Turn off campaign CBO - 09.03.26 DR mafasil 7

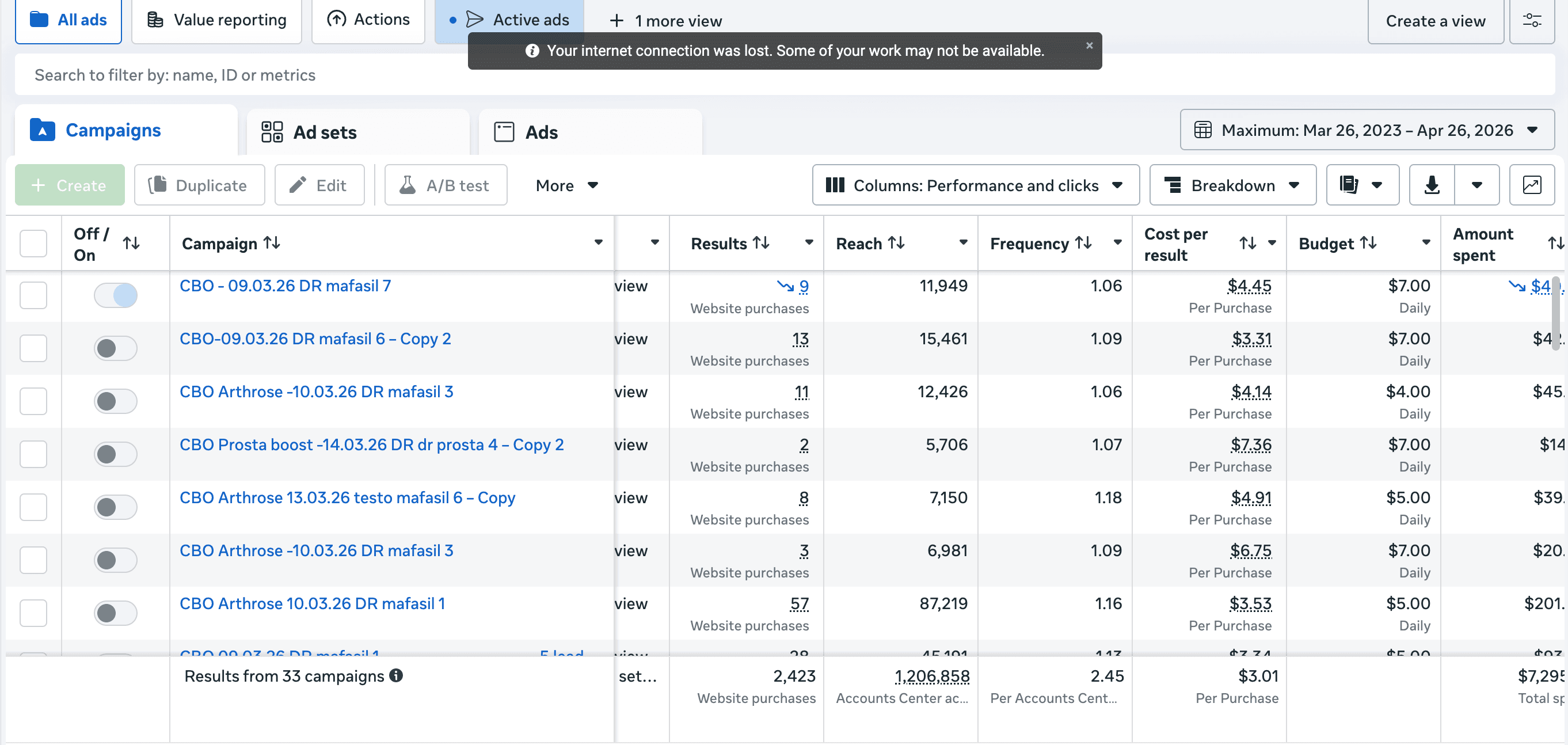coord(115,295)
